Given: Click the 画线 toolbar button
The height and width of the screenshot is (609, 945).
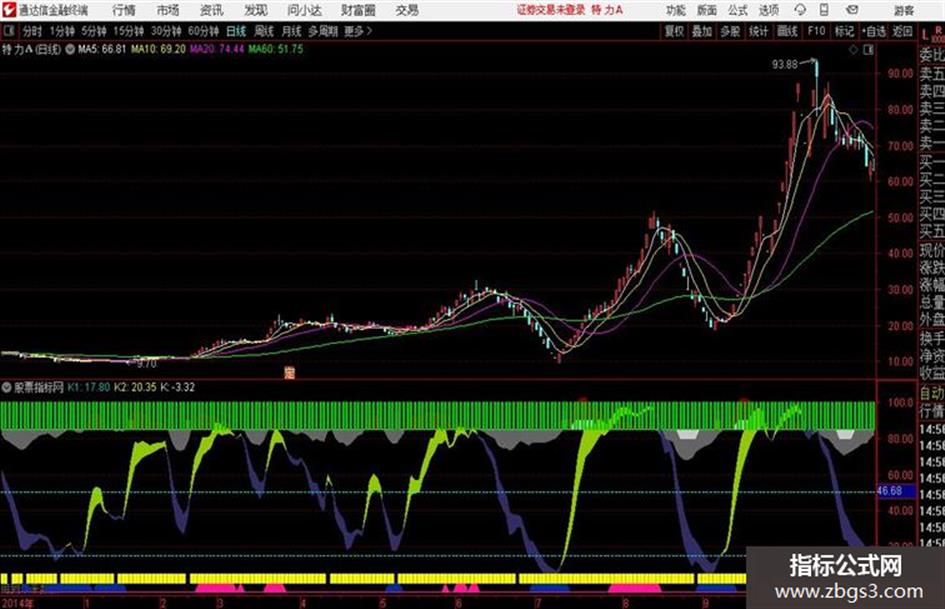Looking at the screenshot, I should [x=787, y=31].
